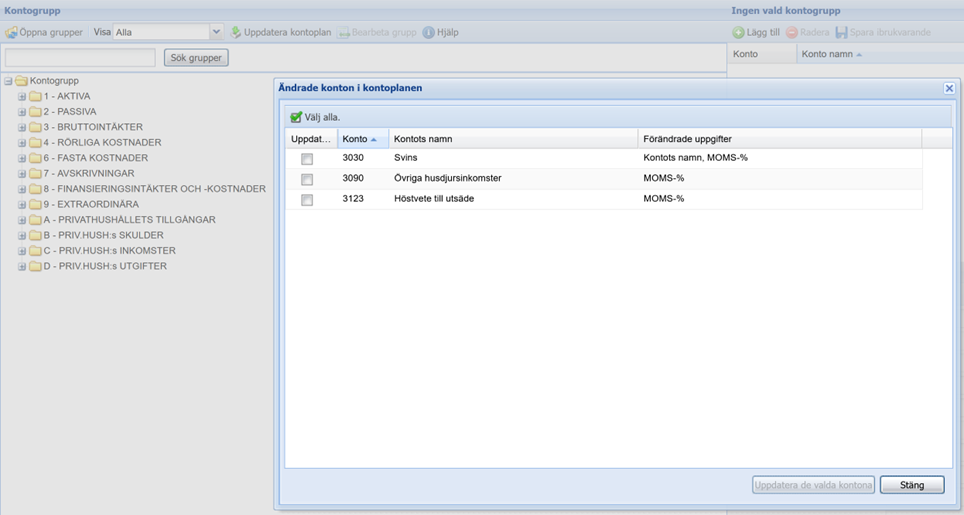Check the box for account 3090
Viewport: 964px width, 515px height.
pos(307,179)
